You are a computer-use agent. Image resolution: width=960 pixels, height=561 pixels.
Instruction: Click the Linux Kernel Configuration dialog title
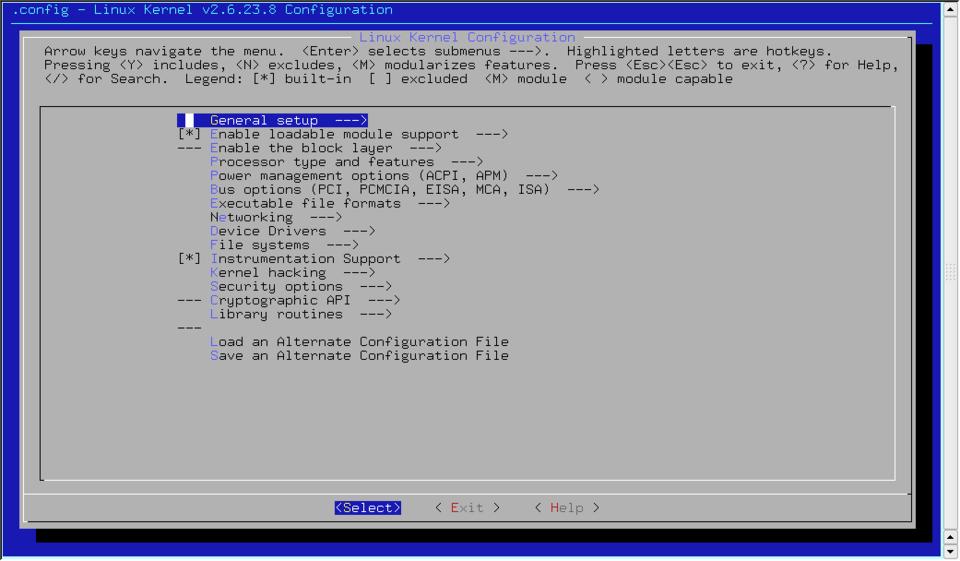click(467, 37)
